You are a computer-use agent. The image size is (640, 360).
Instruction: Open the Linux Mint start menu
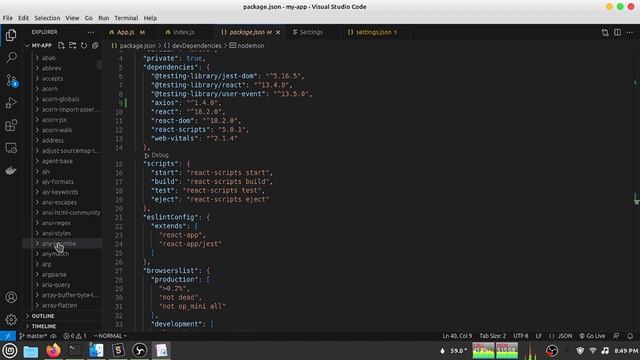pos(9,351)
